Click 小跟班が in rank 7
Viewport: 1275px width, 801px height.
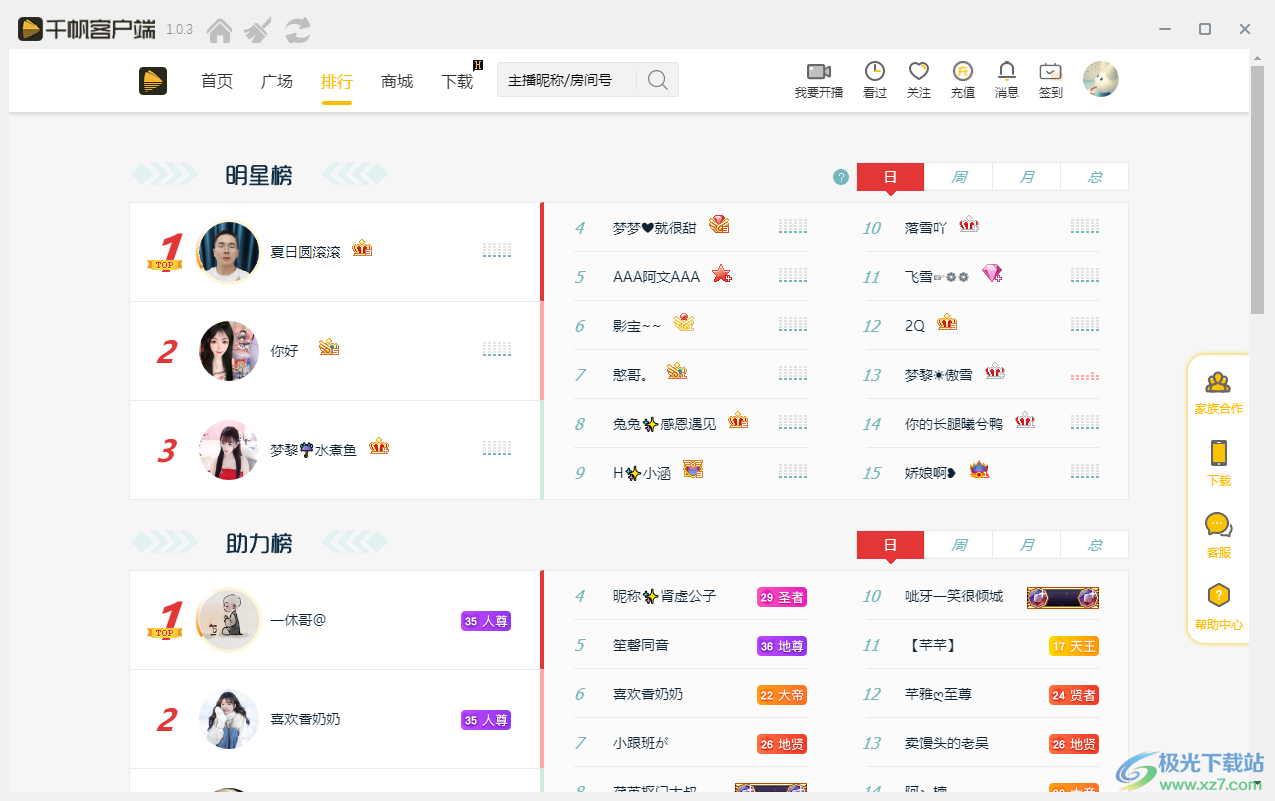coord(641,743)
